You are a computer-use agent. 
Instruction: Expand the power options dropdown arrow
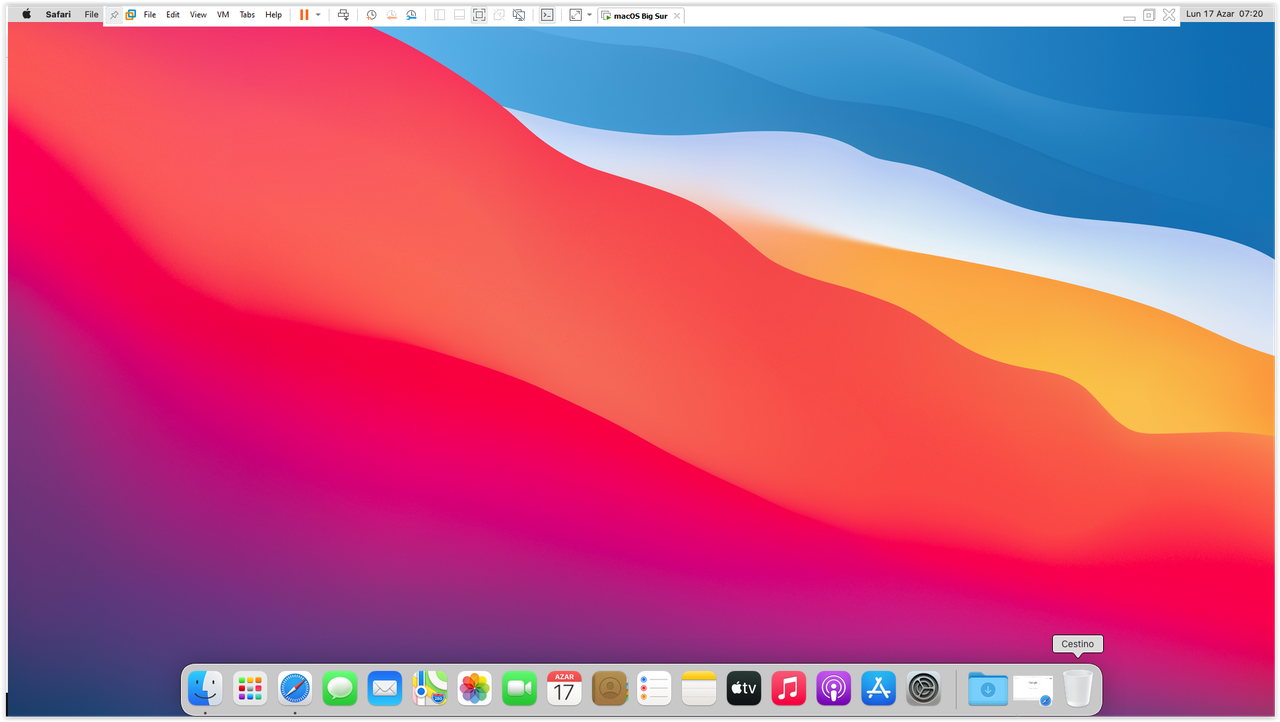318,15
